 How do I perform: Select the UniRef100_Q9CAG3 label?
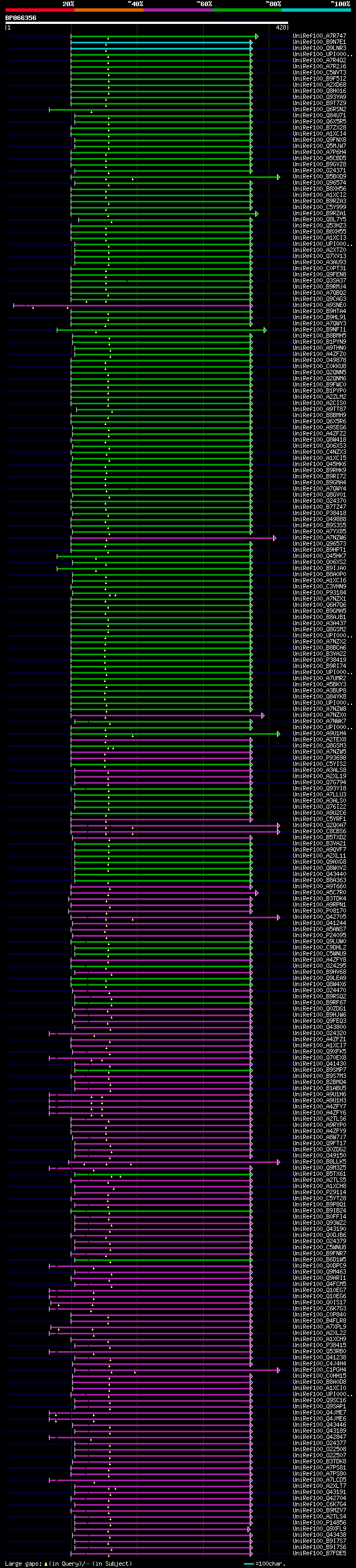tap(319, 299)
